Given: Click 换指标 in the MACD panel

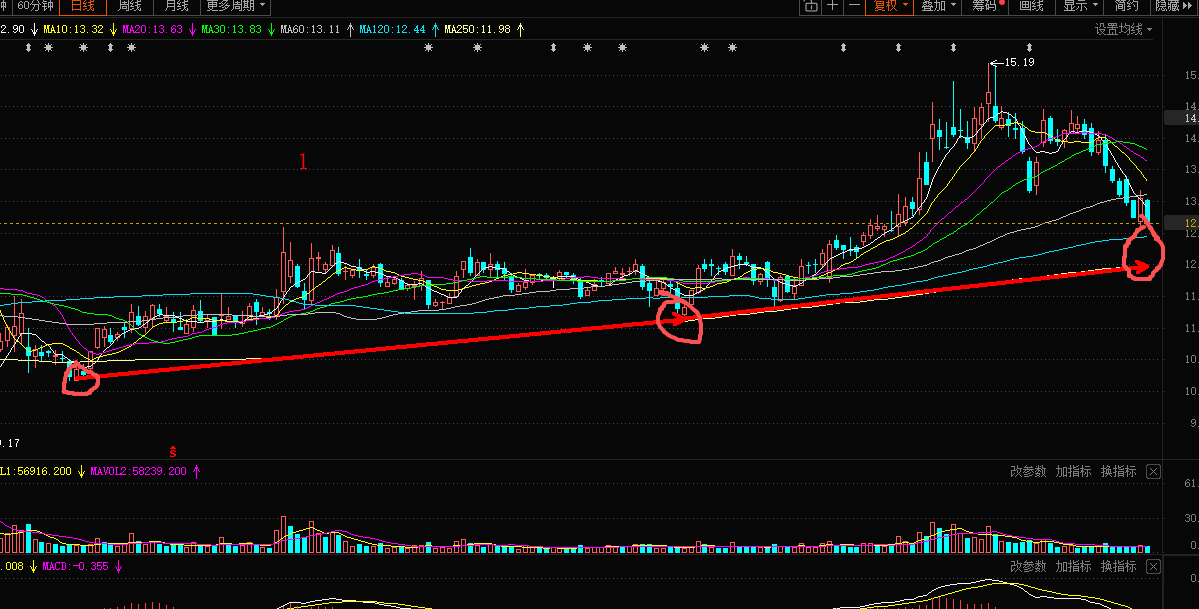Looking at the screenshot, I should [x=1119, y=566].
